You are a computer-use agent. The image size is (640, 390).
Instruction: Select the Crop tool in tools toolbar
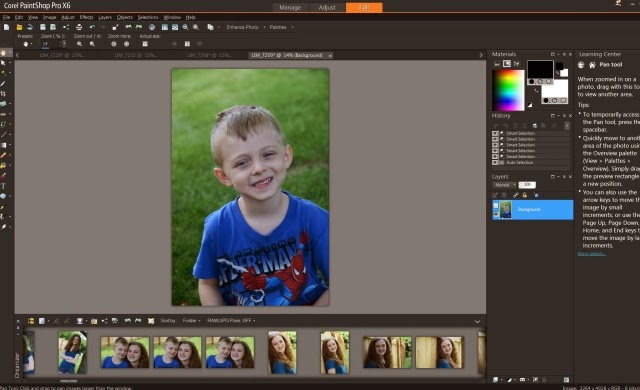point(3,93)
